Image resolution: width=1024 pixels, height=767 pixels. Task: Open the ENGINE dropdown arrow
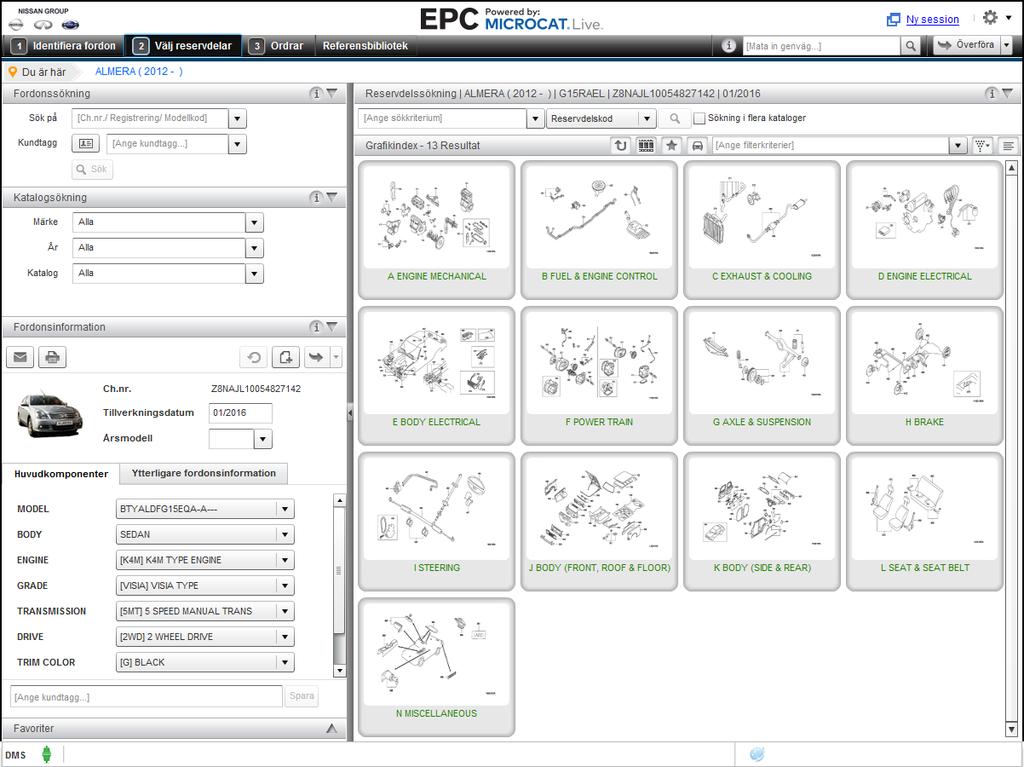coord(285,560)
